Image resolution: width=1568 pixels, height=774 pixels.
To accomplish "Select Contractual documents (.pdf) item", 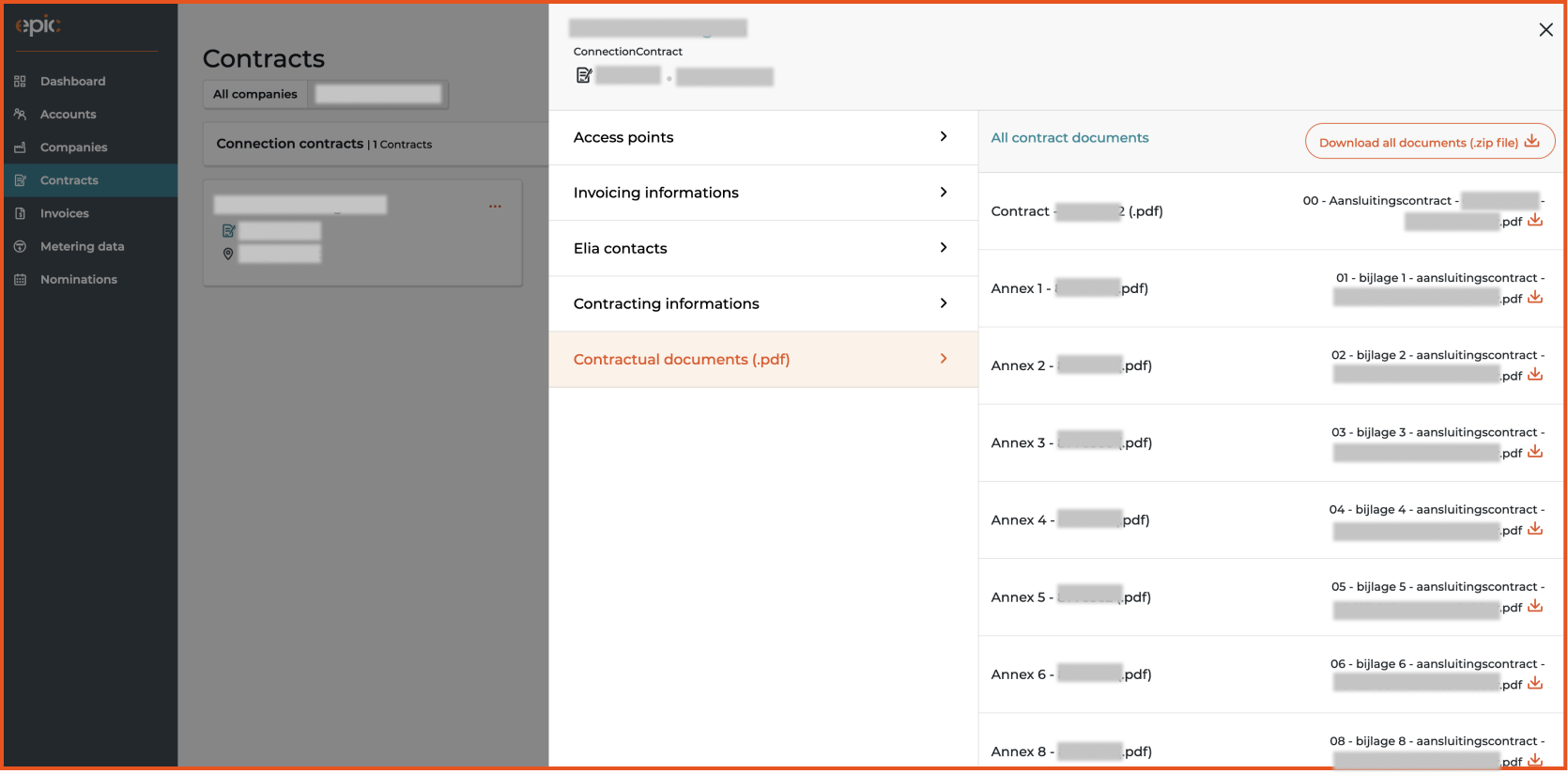I will (x=763, y=360).
